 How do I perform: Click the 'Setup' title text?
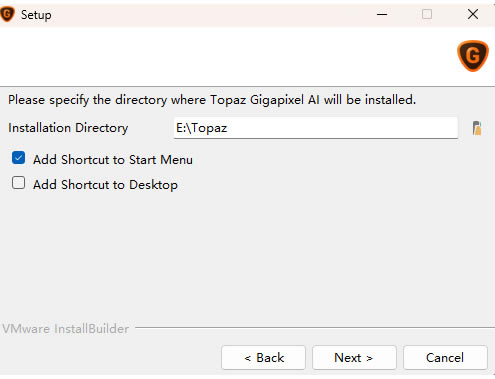(36, 15)
